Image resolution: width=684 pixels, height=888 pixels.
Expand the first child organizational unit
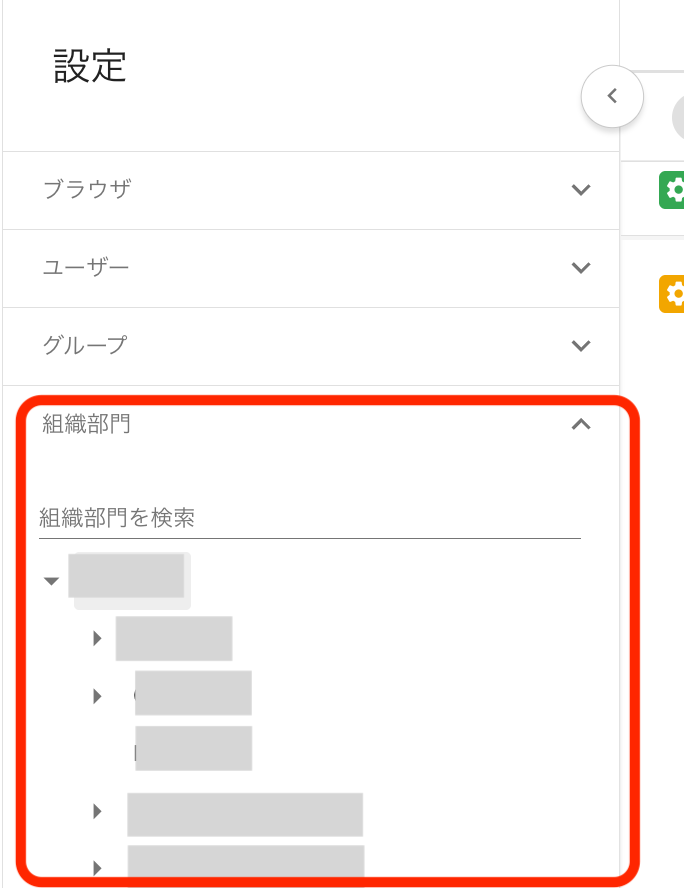[97, 638]
